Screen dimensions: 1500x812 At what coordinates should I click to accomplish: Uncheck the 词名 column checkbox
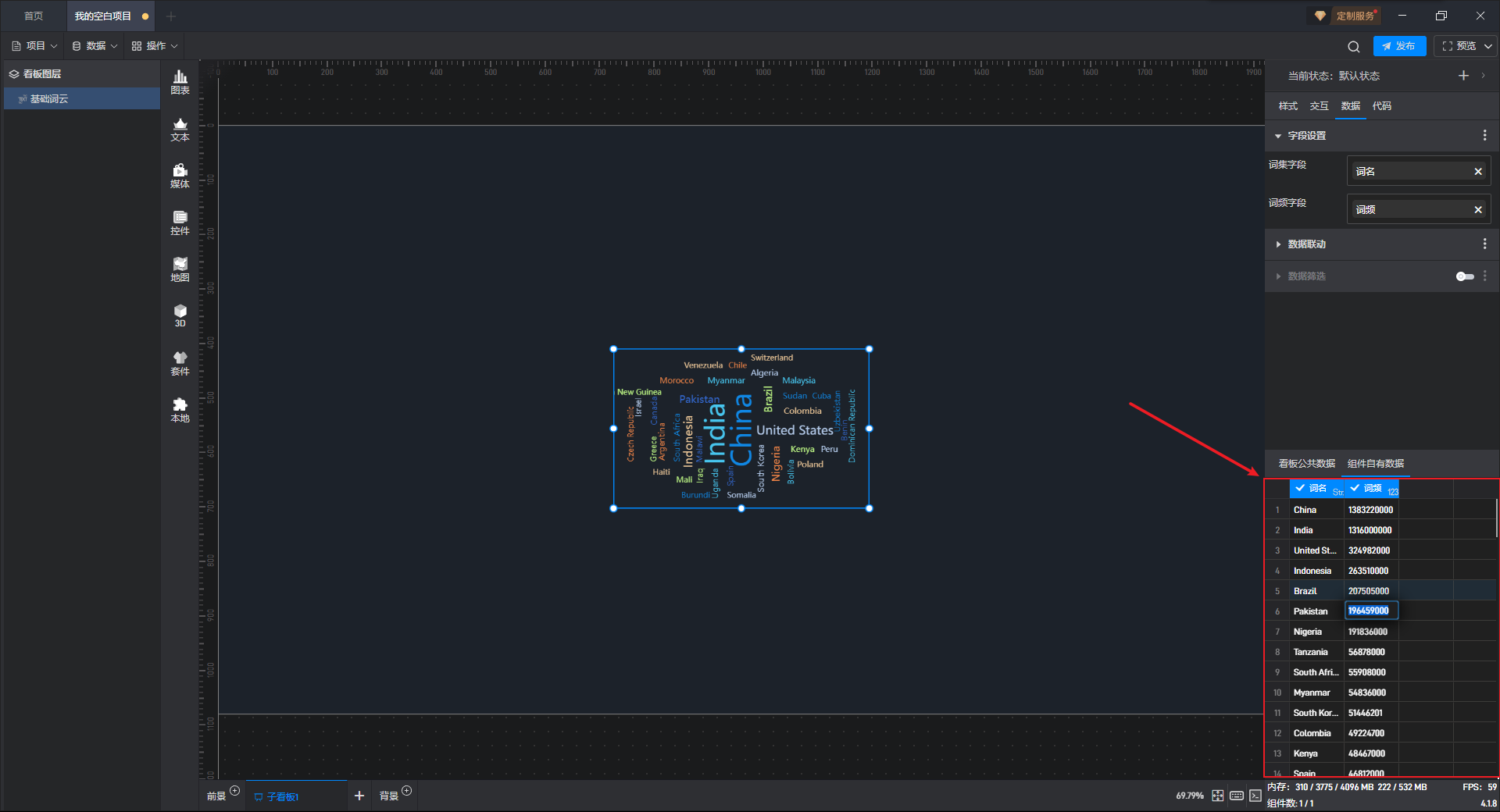coord(1300,488)
